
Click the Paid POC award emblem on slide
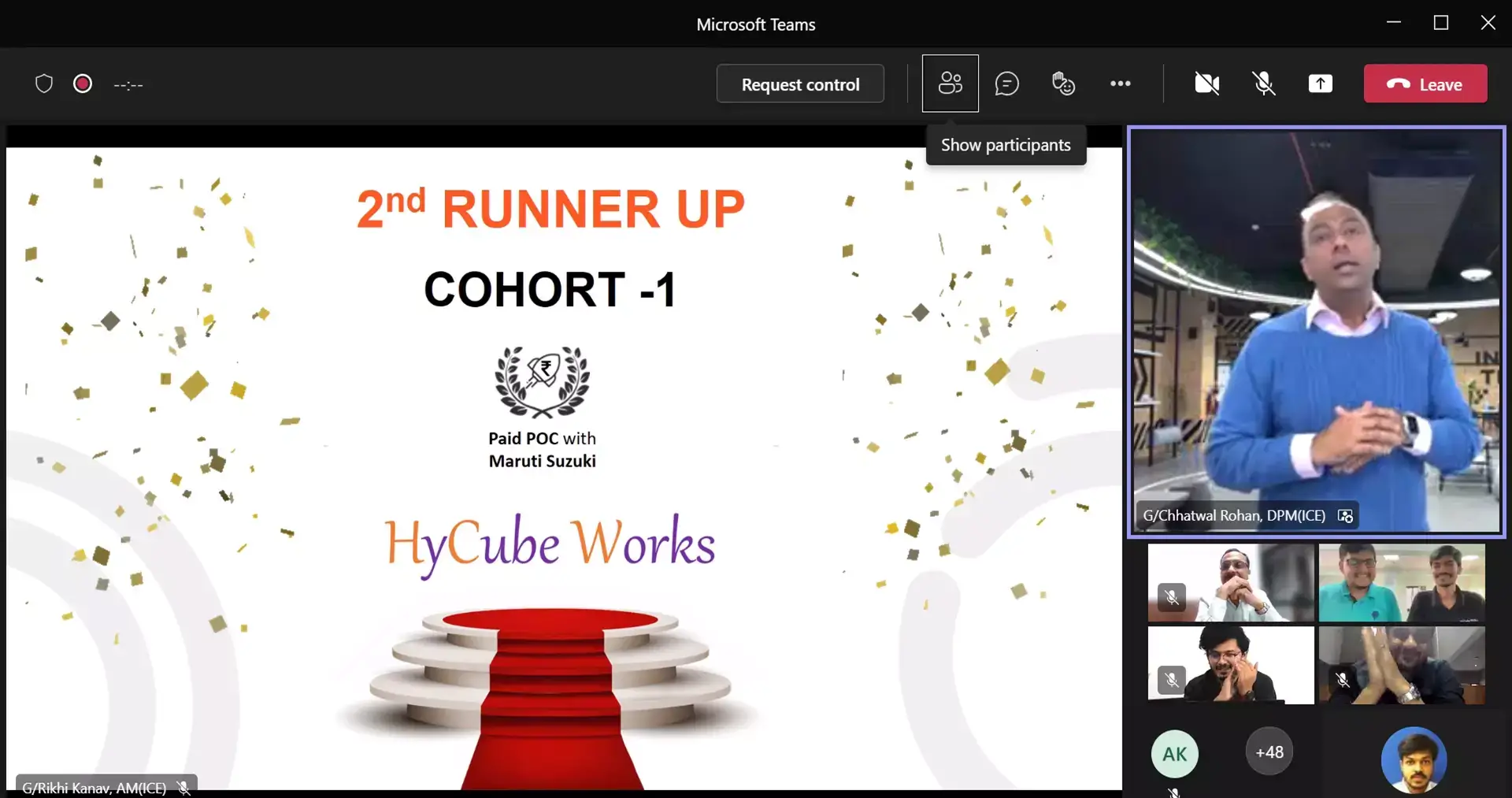click(x=542, y=382)
